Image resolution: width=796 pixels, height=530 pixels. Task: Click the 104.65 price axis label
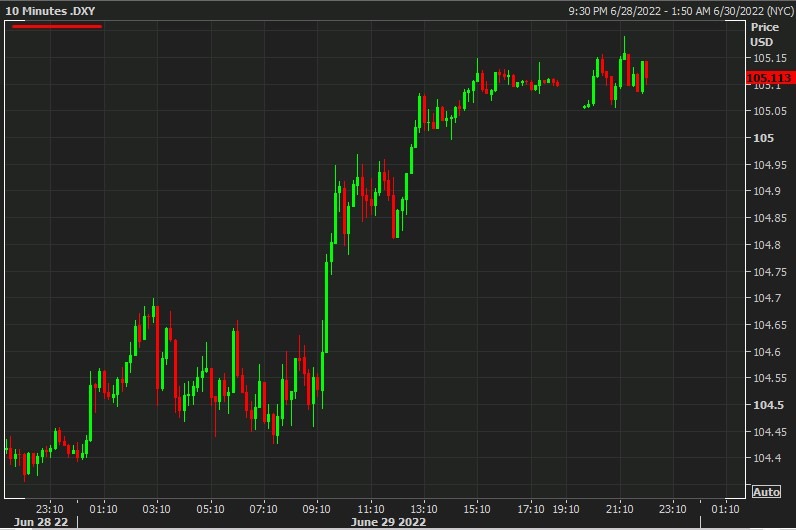click(770, 325)
